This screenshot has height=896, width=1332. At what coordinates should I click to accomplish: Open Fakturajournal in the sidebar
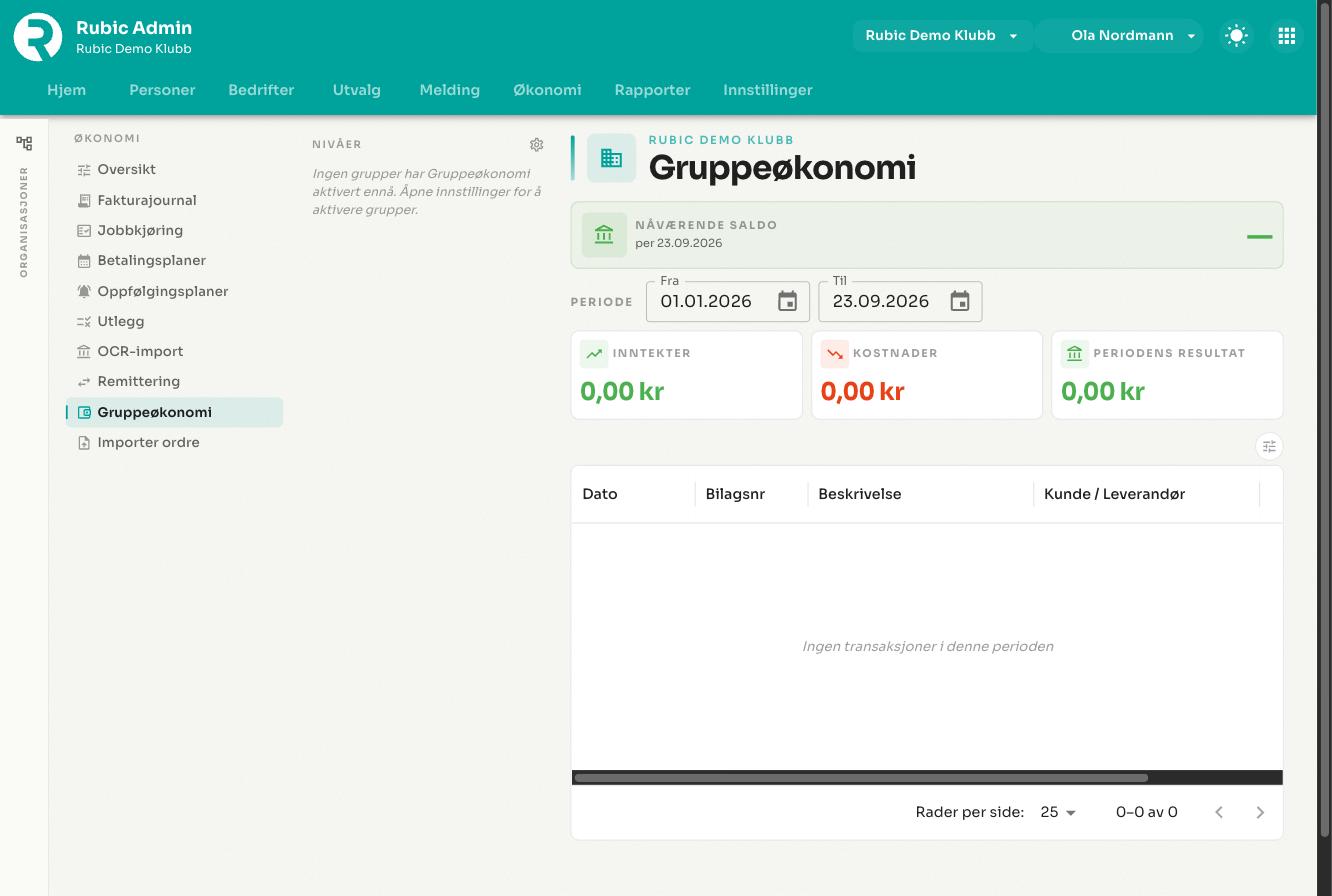coord(175,200)
